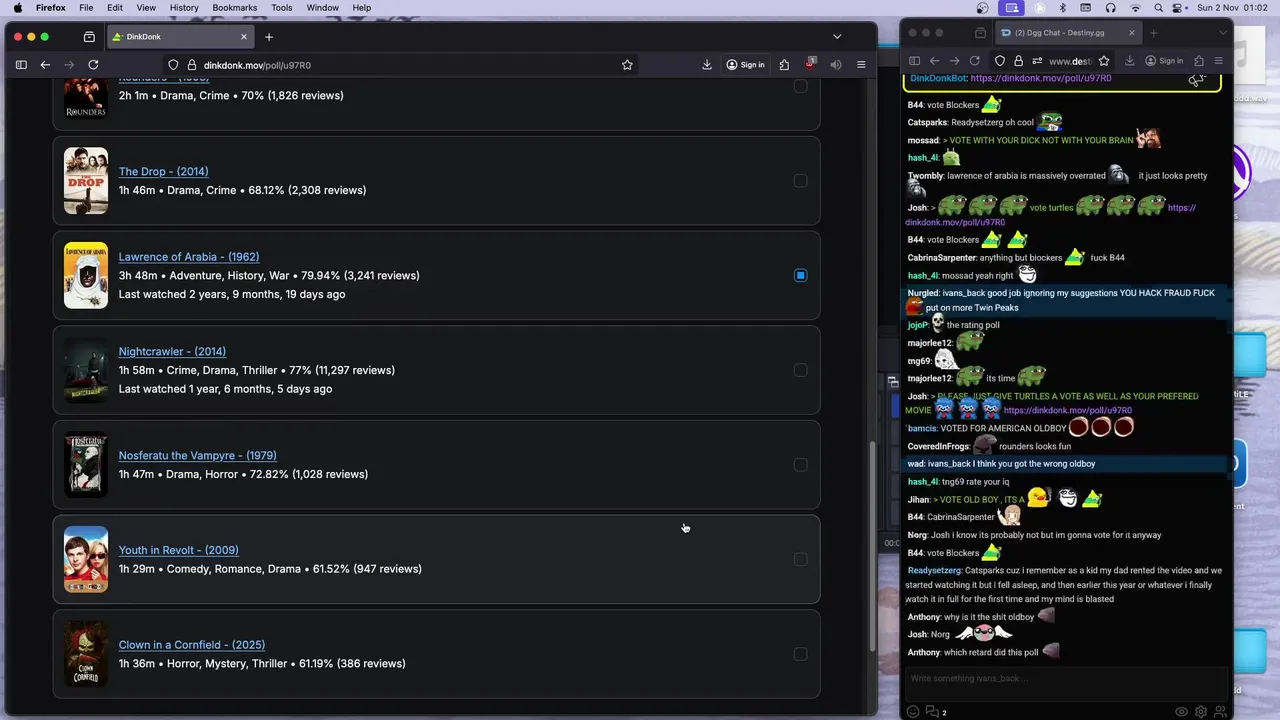
Task: Go back in the DinkDonk browser window
Action: pyautogui.click(x=45, y=65)
